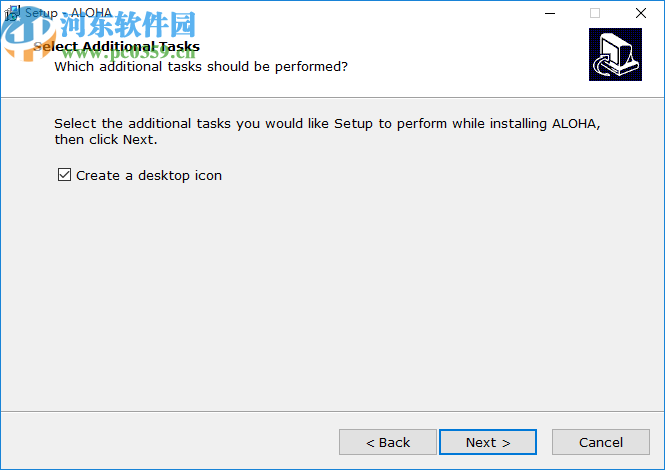Click the "Which additional tasks should be performed?" subtitle

(201, 66)
